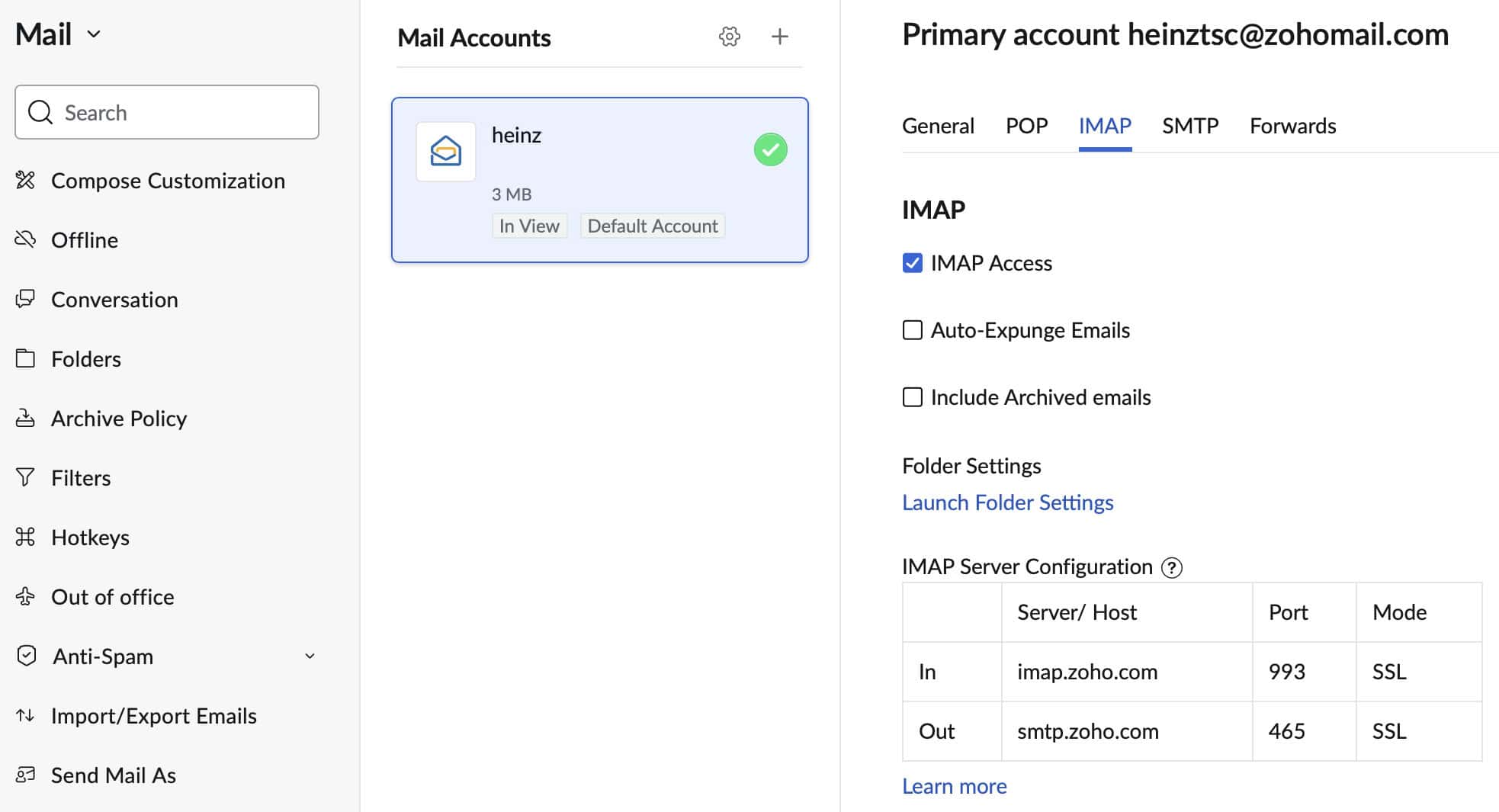The width and height of the screenshot is (1499, 812).
Task: Switch to the SMTP tab
Action: [x=1190, y=125]
